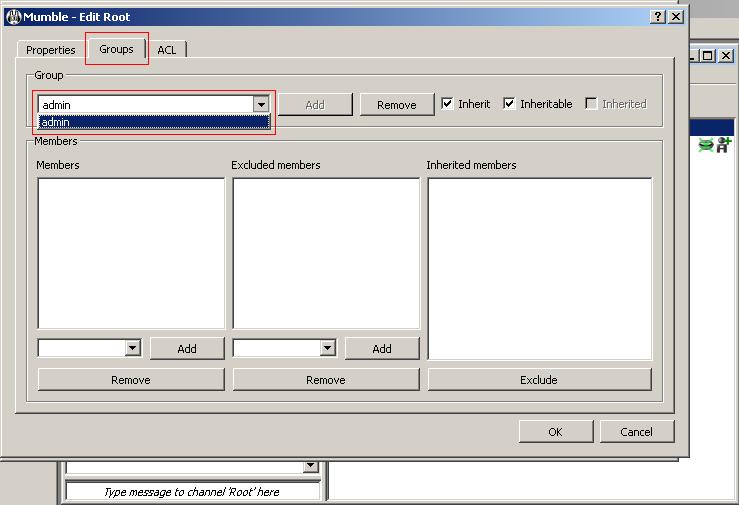This screenshot has width=739, height=505.
Task: Confirm changes with OK
Action: 556,432
